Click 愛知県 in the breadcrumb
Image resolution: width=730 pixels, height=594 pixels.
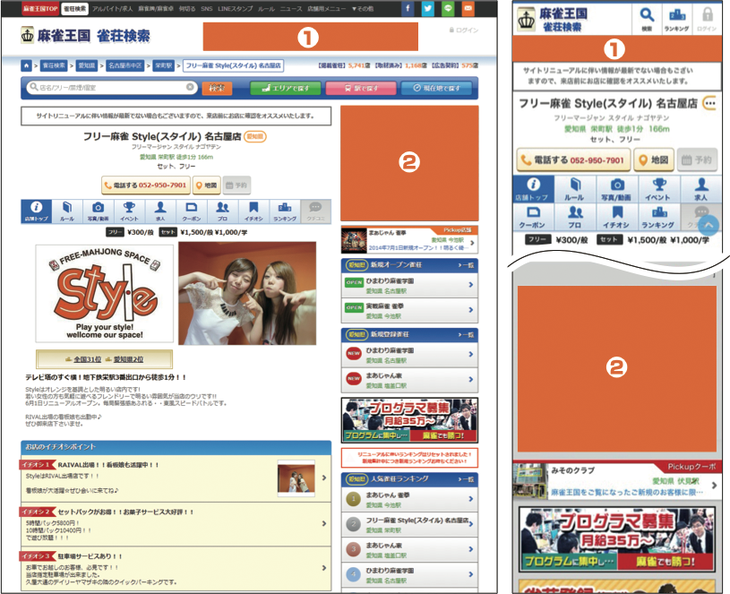tap(87, 66)
